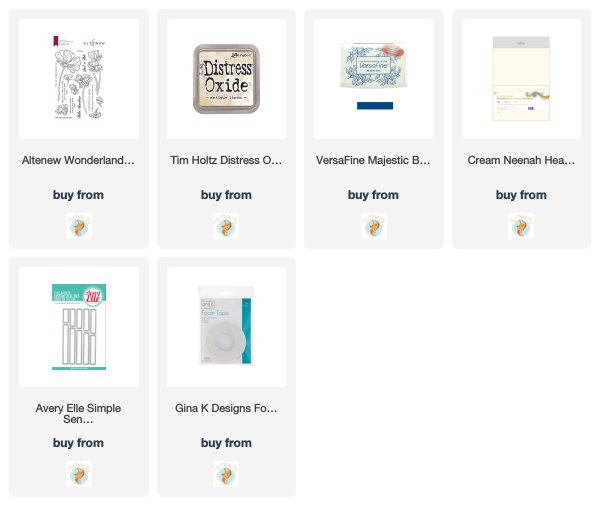Open the Distress Oxide antique linen ink pad image
Viewport: 600px width, 509px height.
click(226, 79)
